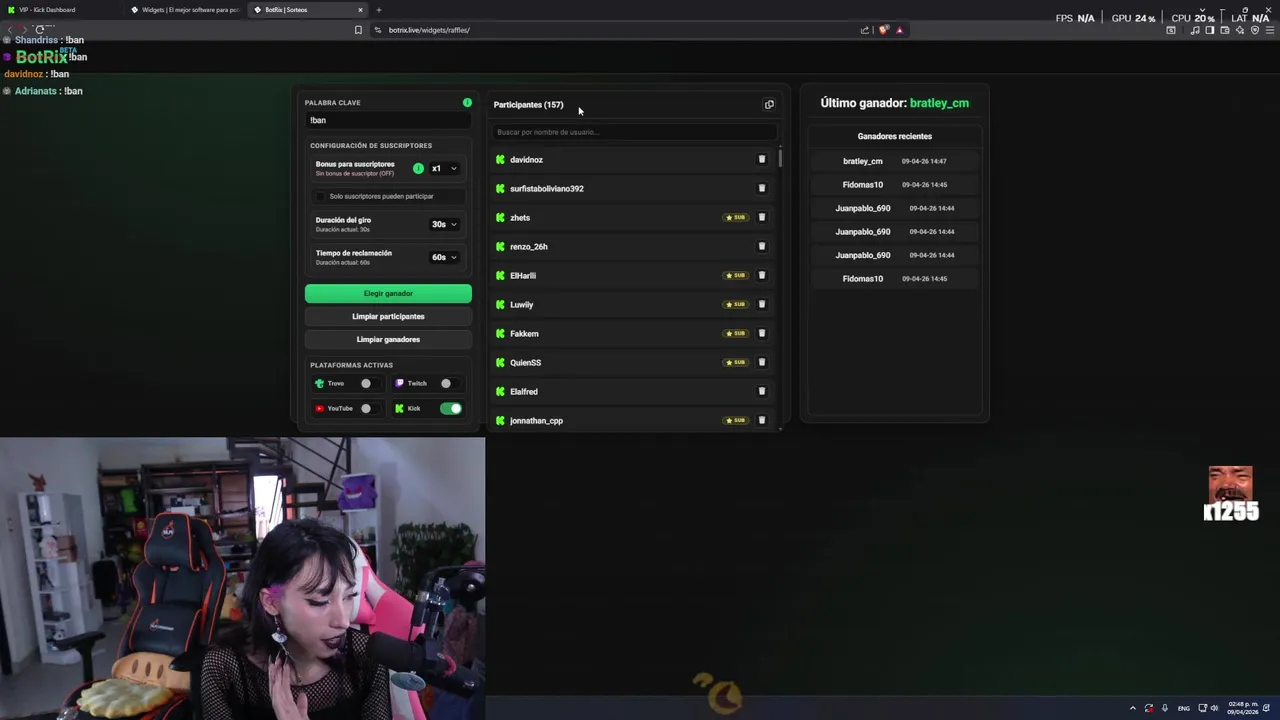Delete zhets from the participants list

click(x=761, y=217)
